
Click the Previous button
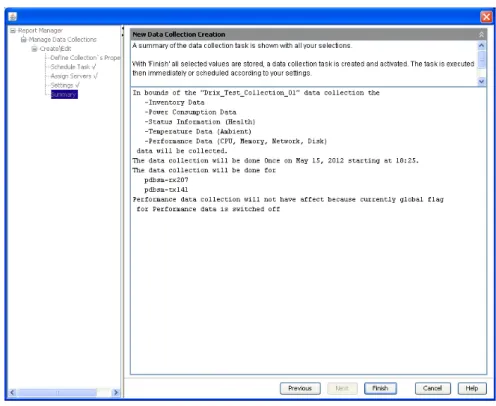click(x=300, y=388)
